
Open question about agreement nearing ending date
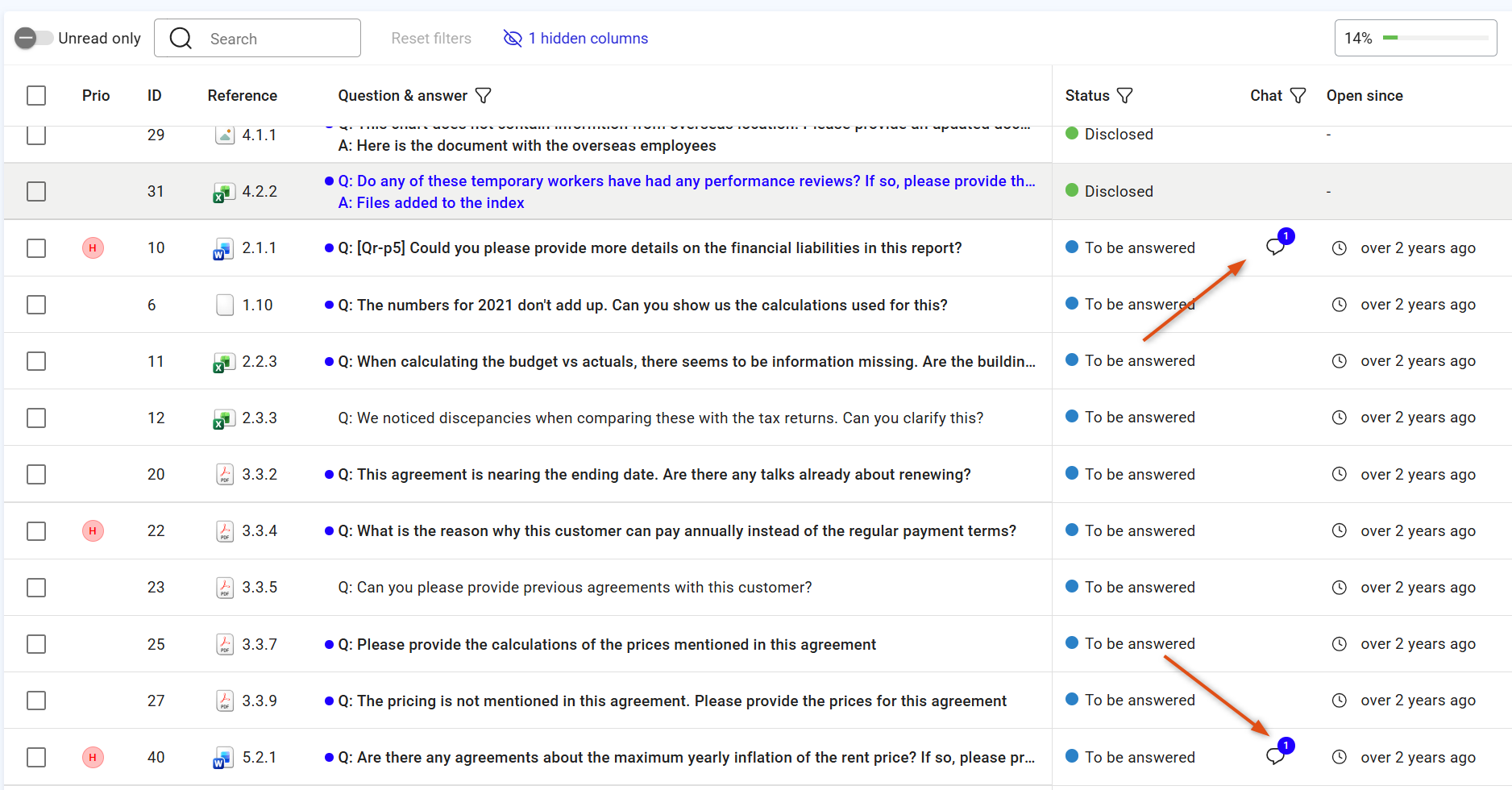click(654, 474)
